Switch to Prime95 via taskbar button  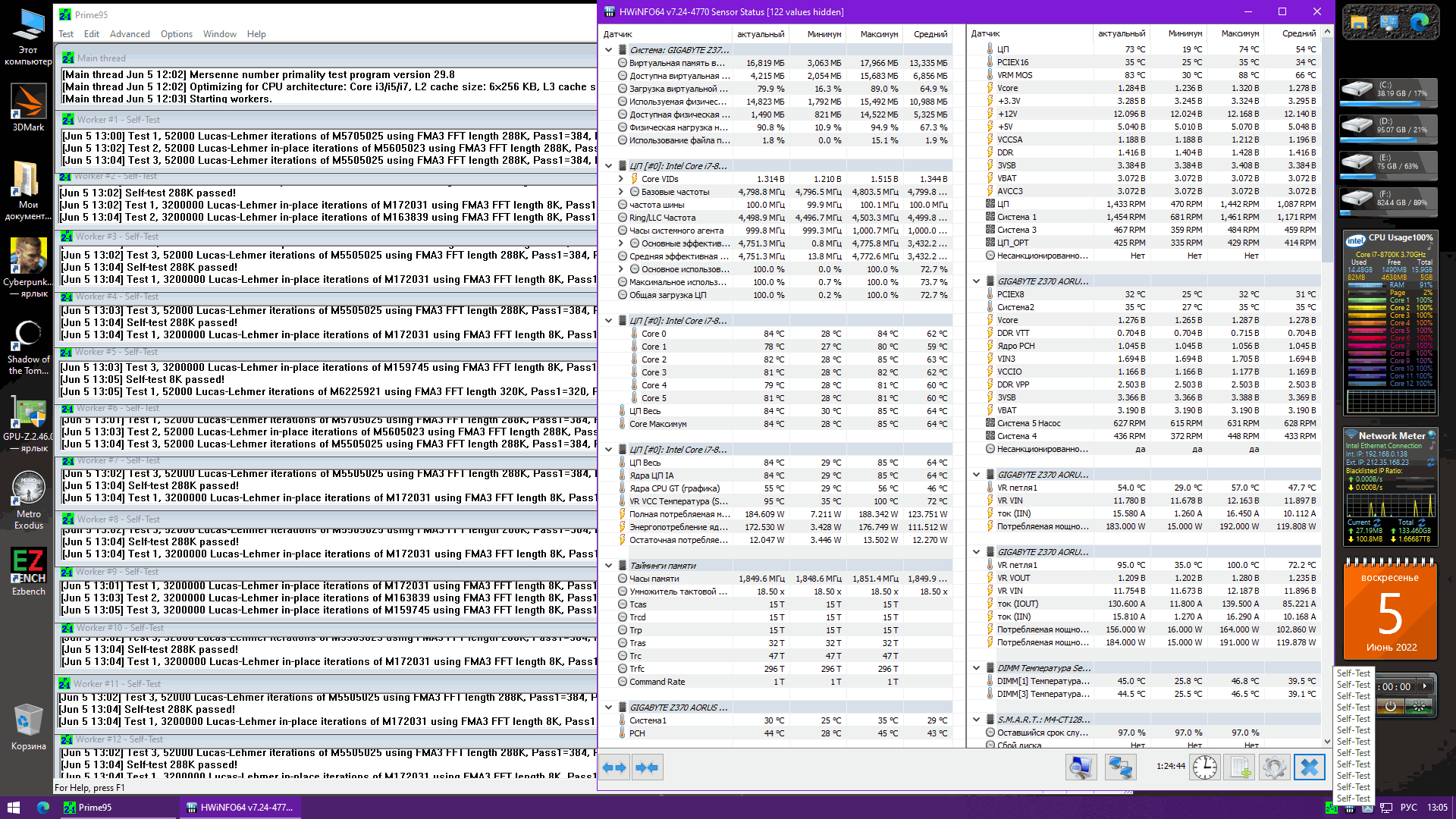(118, 807)
